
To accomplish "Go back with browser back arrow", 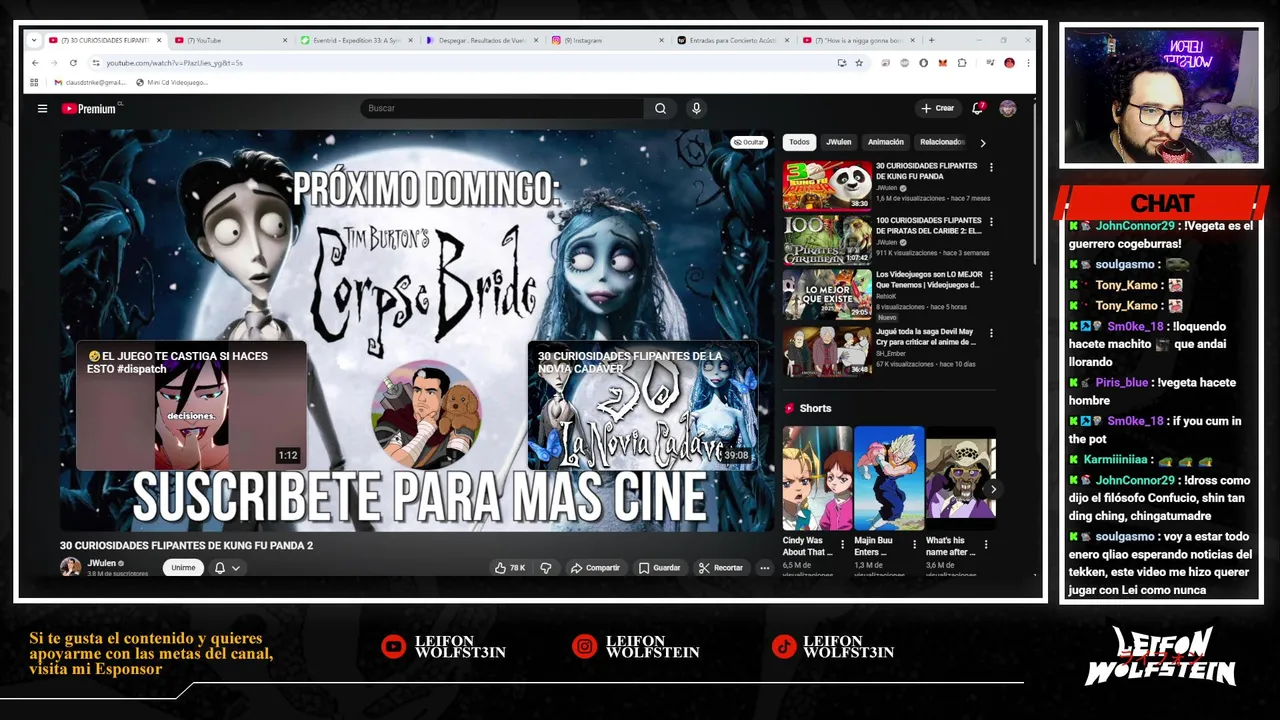I will 35,63.
